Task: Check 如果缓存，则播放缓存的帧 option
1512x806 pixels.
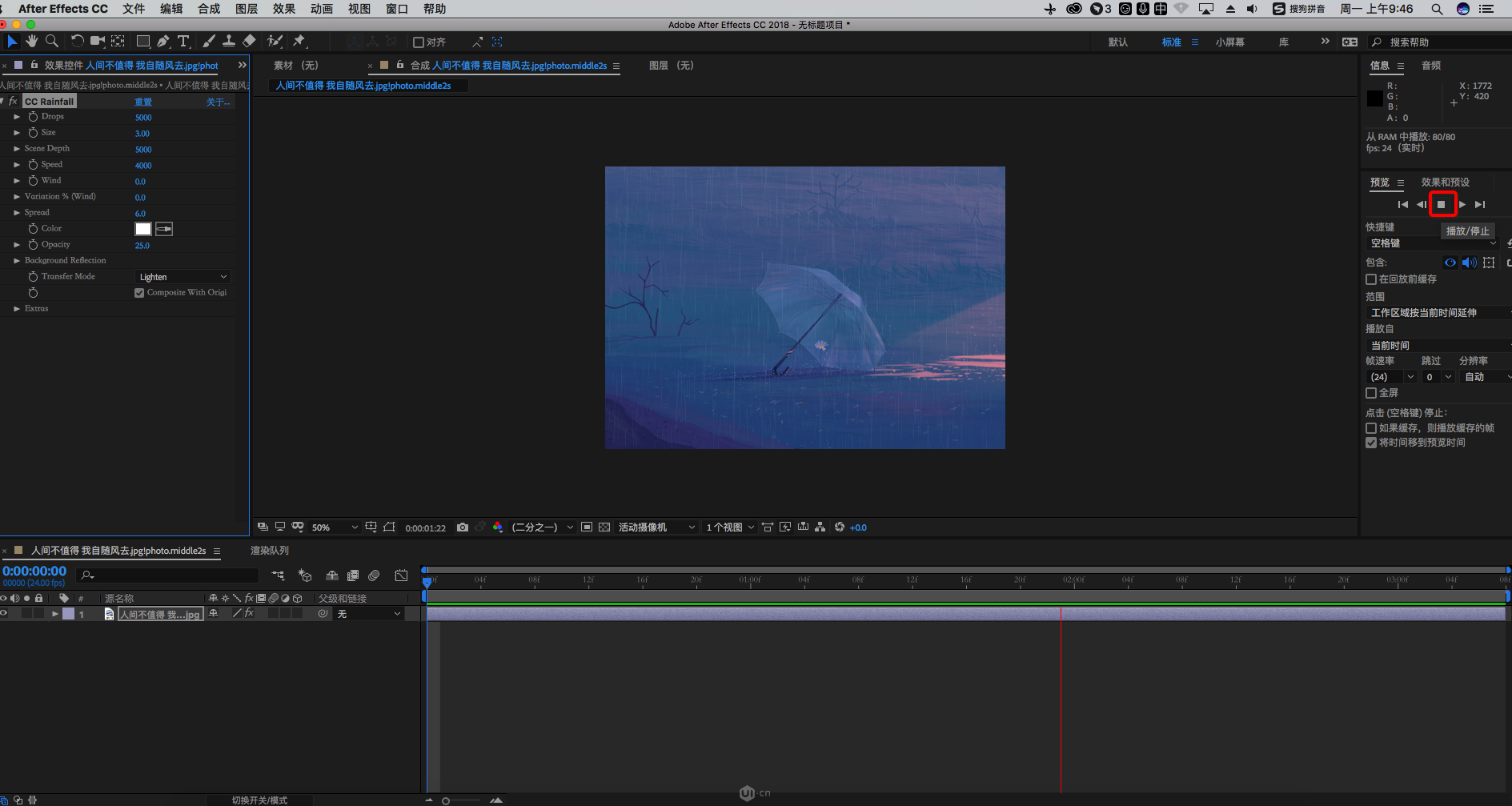Action: coord(1371,428)
